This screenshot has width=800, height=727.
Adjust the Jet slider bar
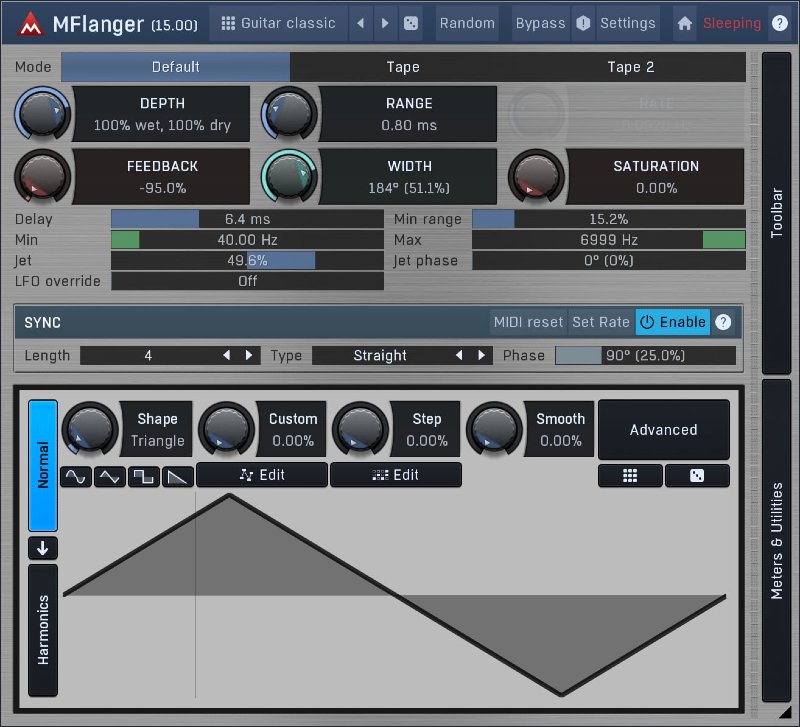click(247, 260)
